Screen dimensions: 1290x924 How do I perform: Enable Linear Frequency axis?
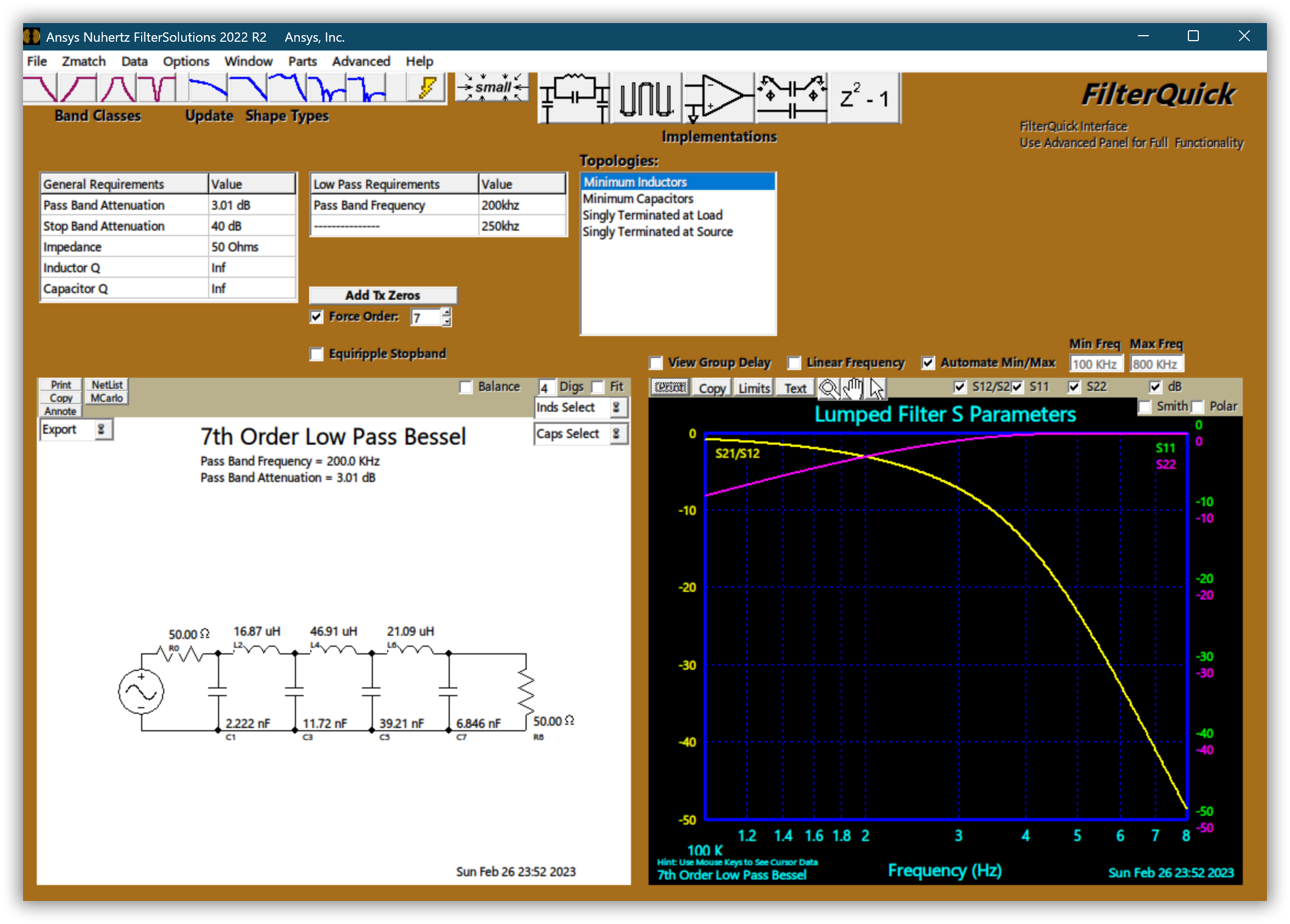tap(794, 363)
